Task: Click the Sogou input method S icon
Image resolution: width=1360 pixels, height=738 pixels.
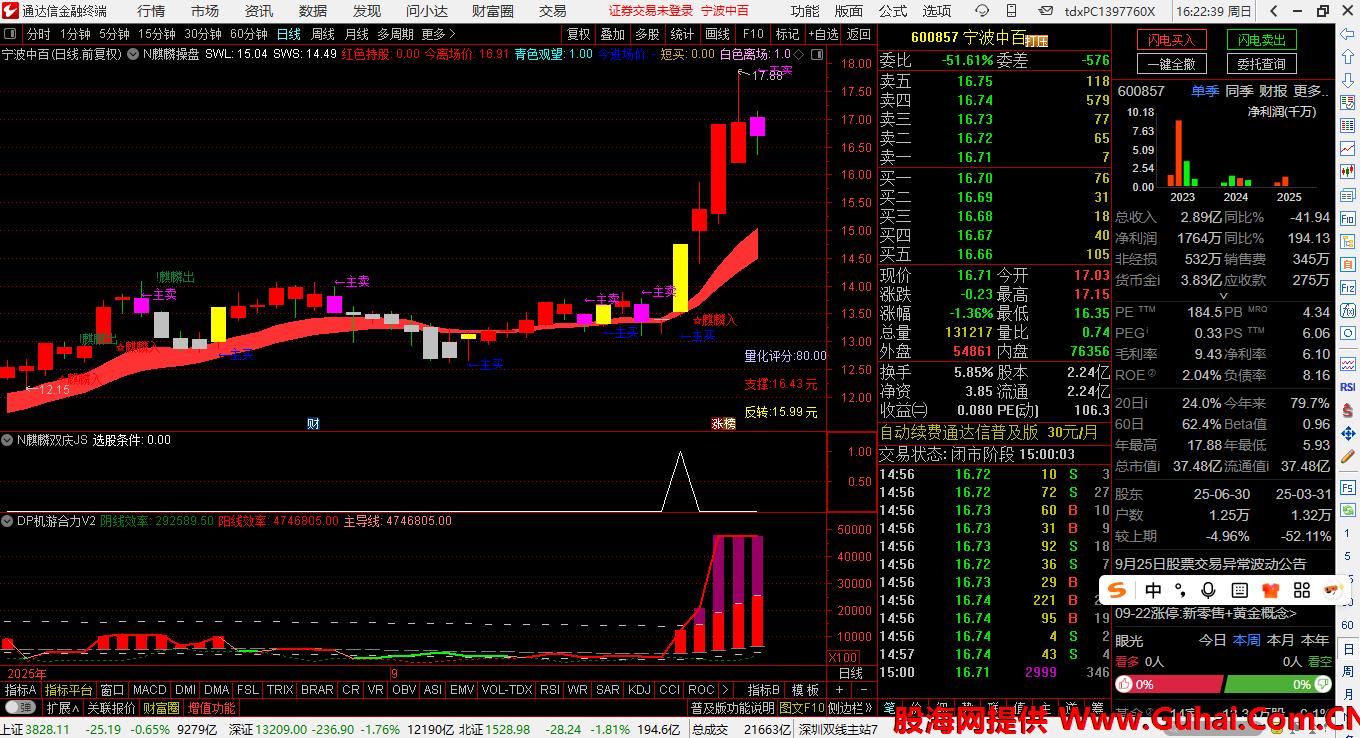Action: [1118, 590]
